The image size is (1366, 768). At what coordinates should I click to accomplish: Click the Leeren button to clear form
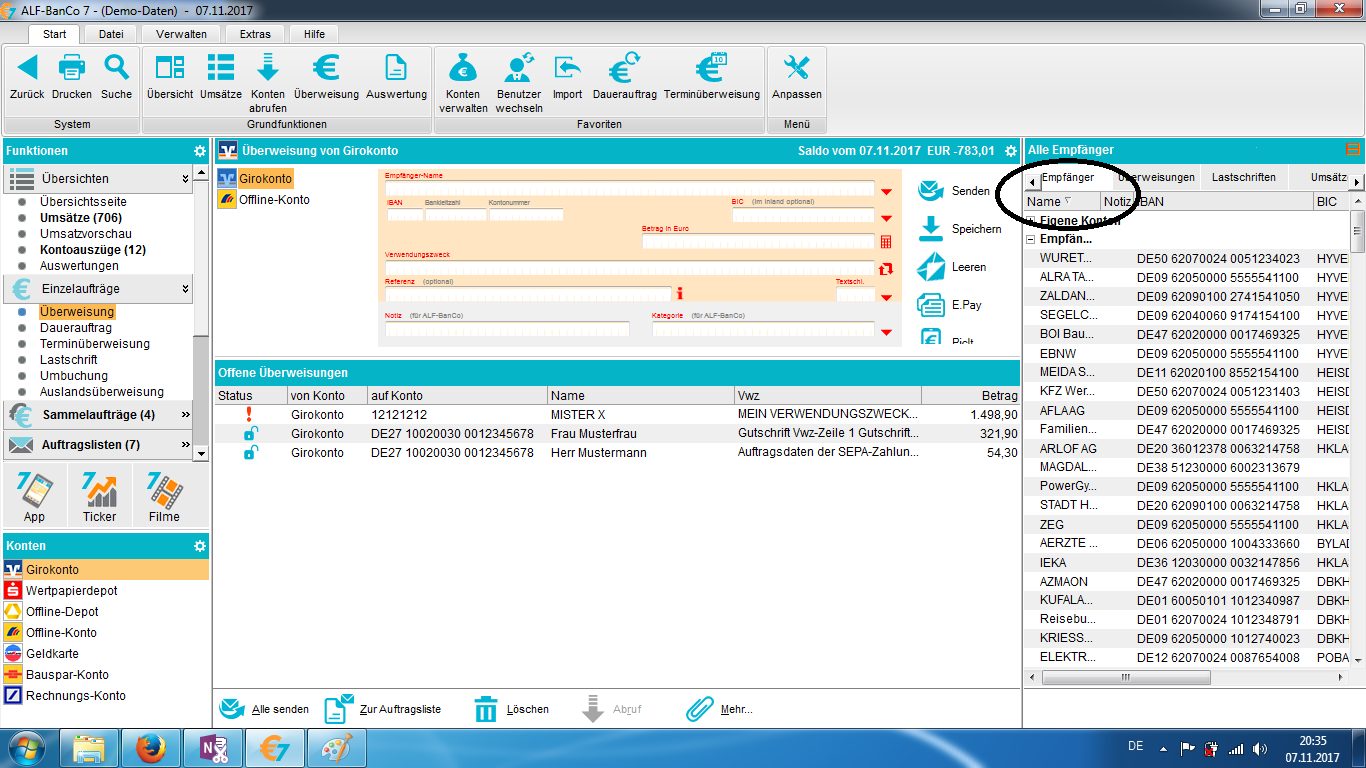(952, 267)
